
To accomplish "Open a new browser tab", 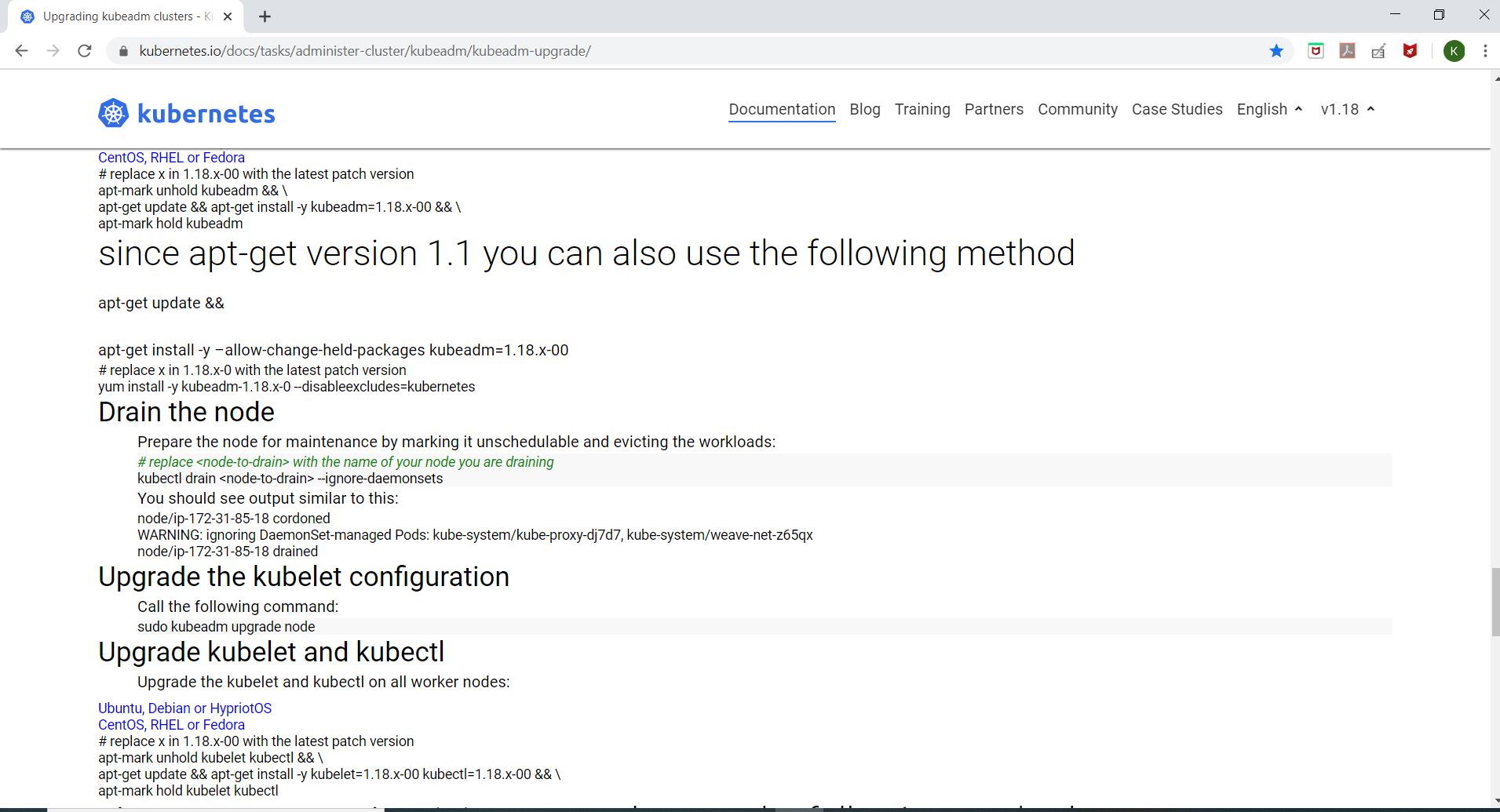I will 265,16.
